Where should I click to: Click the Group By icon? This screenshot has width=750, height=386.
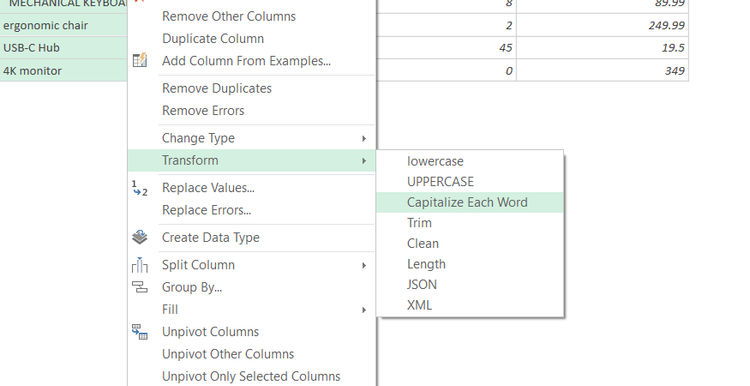click(x=140, y=287)
